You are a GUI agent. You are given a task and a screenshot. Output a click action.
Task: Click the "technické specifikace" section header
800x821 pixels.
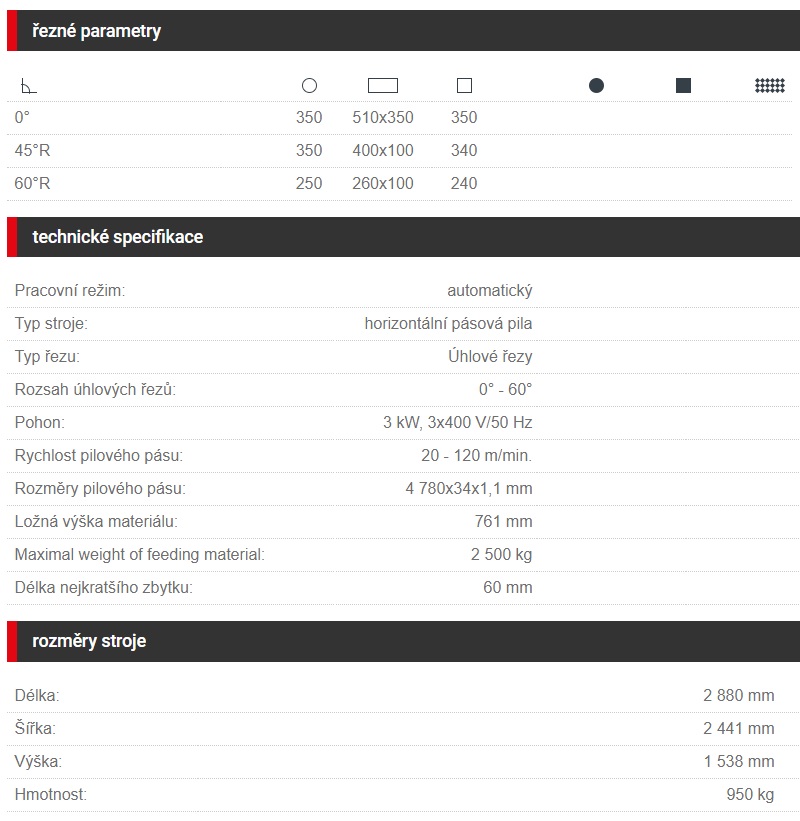(403, 237)
